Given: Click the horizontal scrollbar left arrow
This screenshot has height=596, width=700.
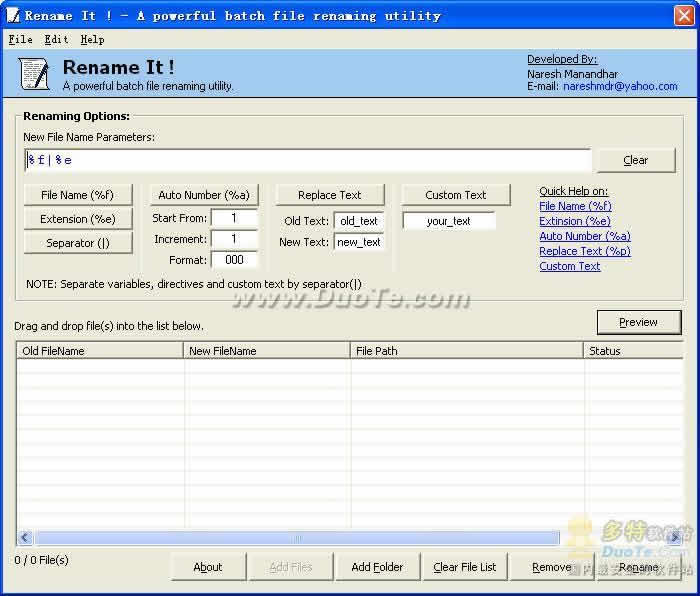Looking at the screenshot, I should [x=25, y=538].
